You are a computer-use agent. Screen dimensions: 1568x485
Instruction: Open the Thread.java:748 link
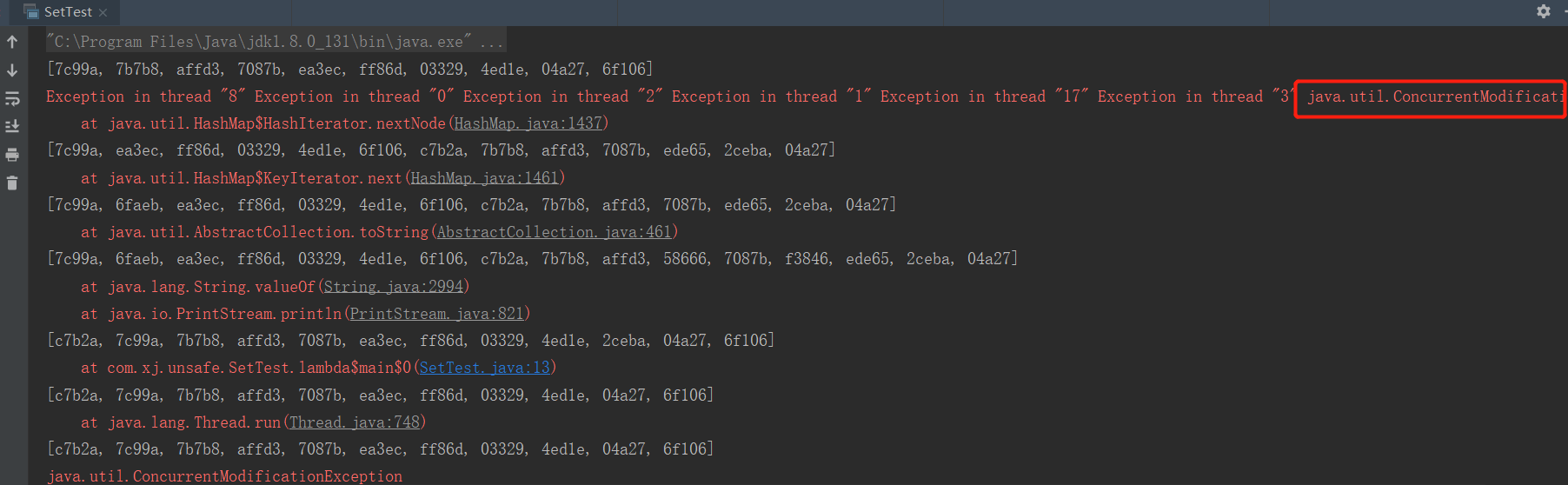click(354, 422)
